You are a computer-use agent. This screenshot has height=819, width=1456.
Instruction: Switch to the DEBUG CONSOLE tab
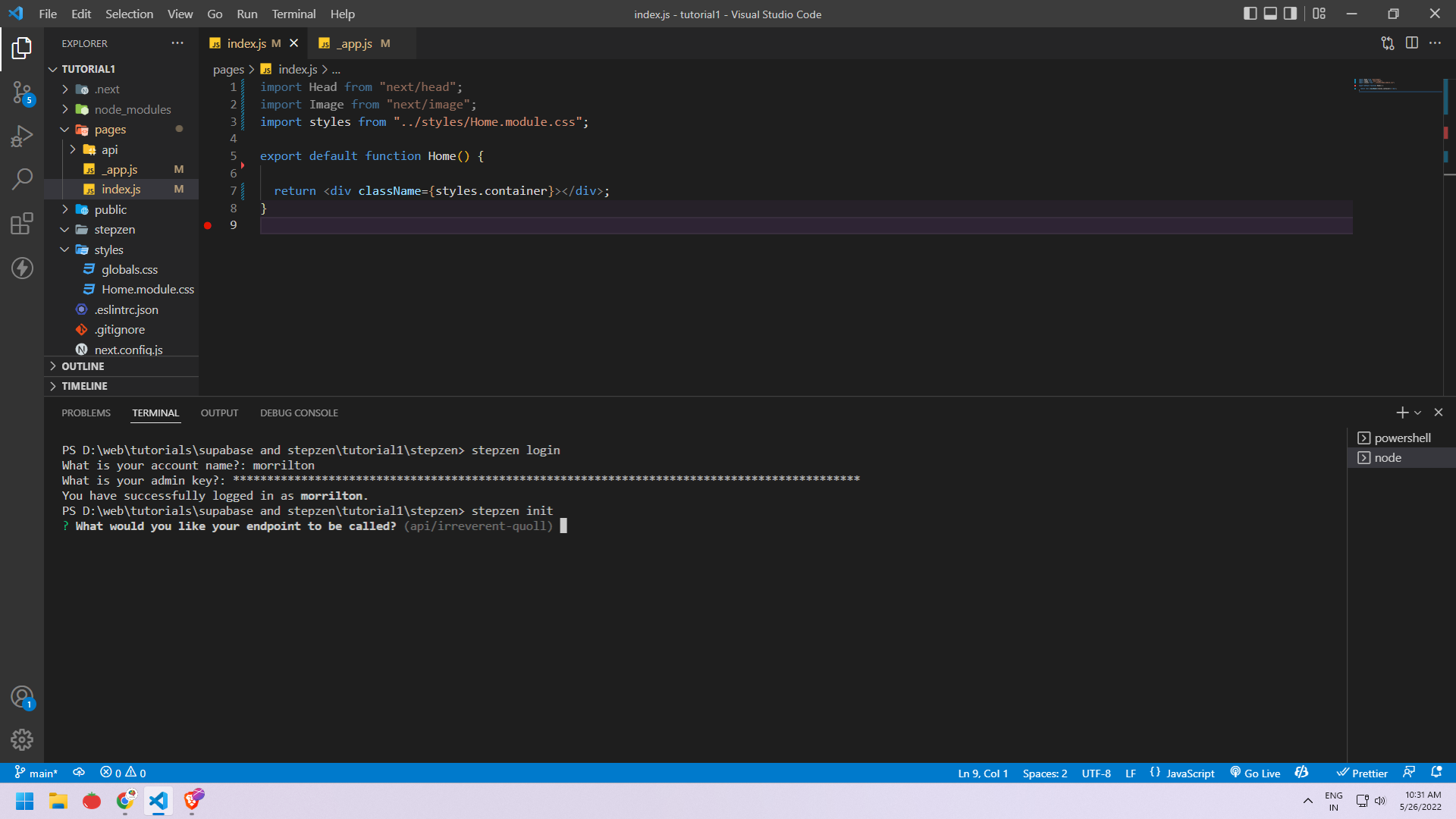[x=299, y=413]
